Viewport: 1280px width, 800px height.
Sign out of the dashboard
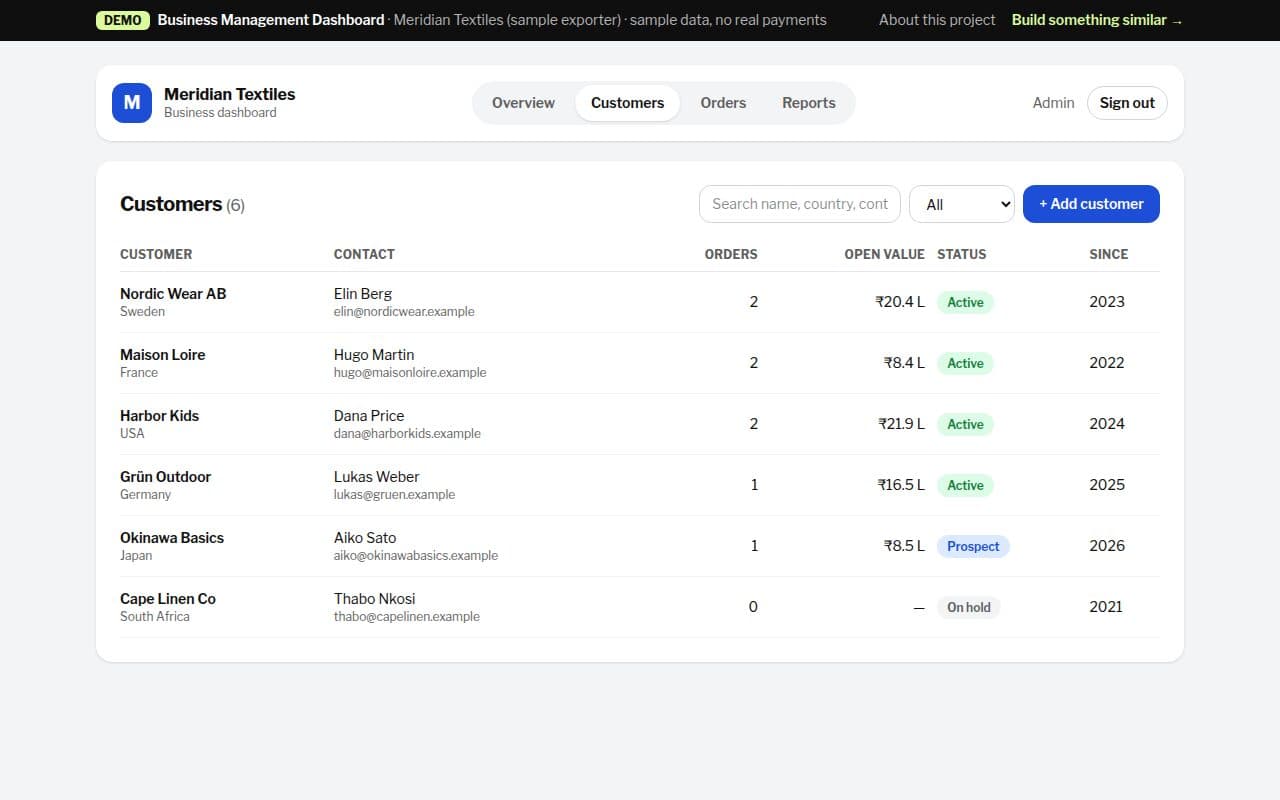[1127, 103]
